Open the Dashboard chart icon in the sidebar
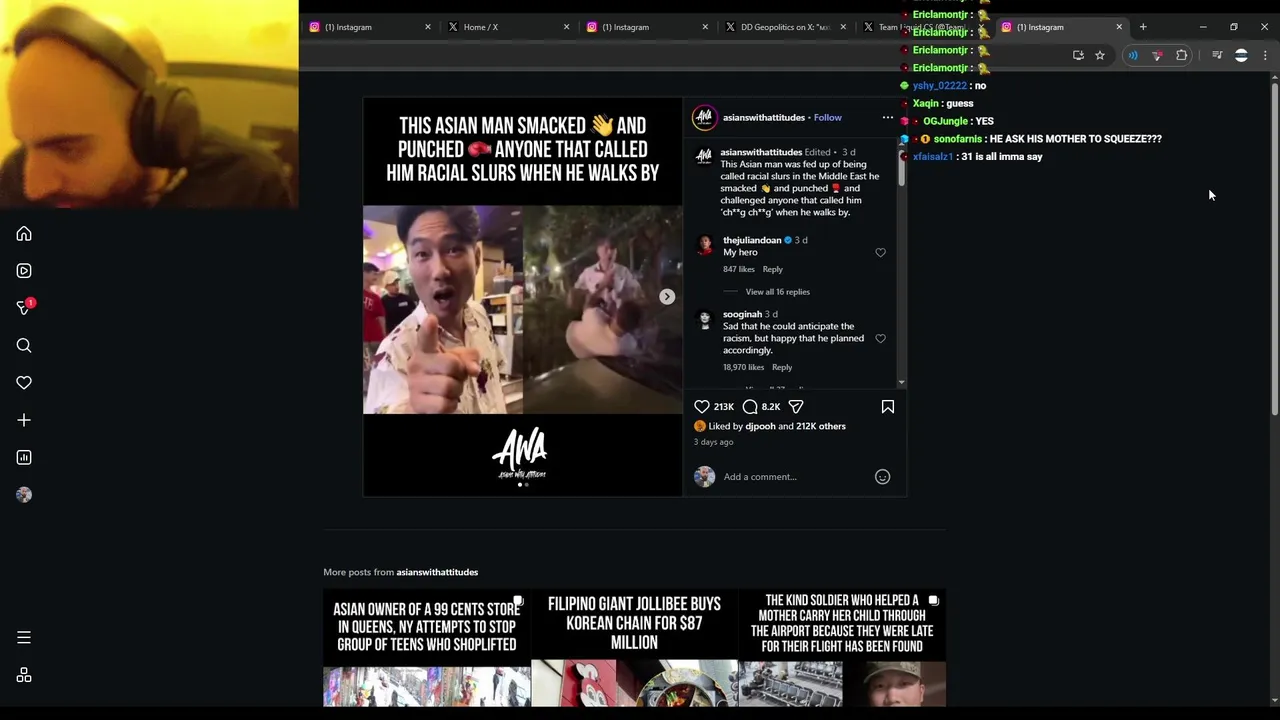The width and height of the screenshot is (1280, 720). 24,457
